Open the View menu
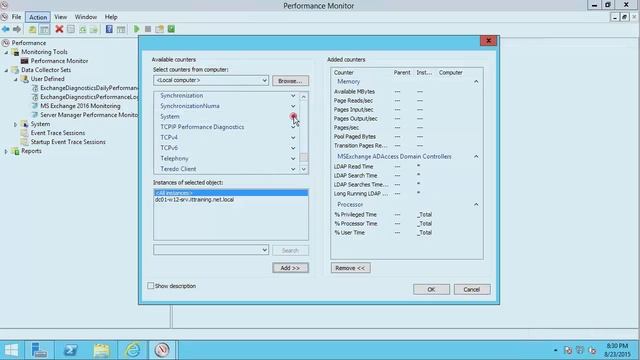 click(60, 17)
